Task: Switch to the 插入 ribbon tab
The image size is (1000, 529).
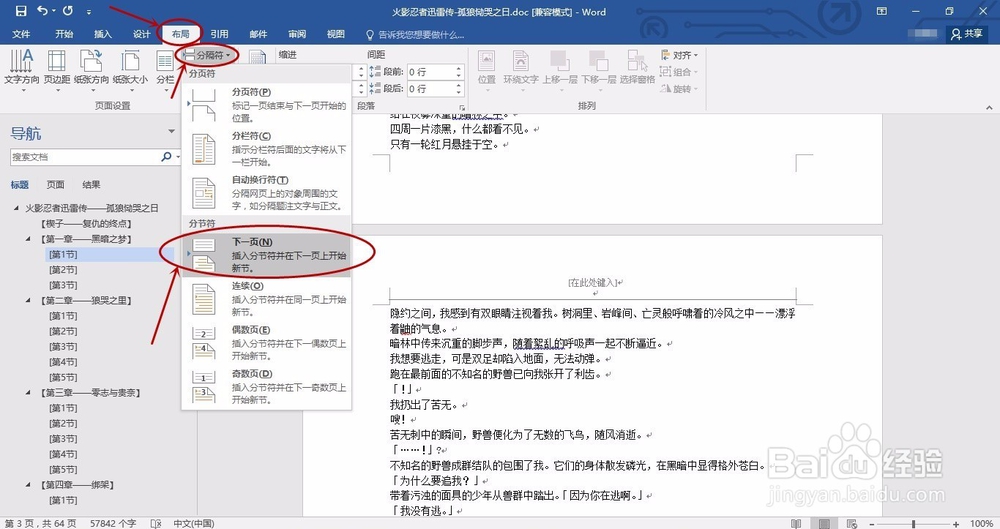Action: tap(103, 34)
